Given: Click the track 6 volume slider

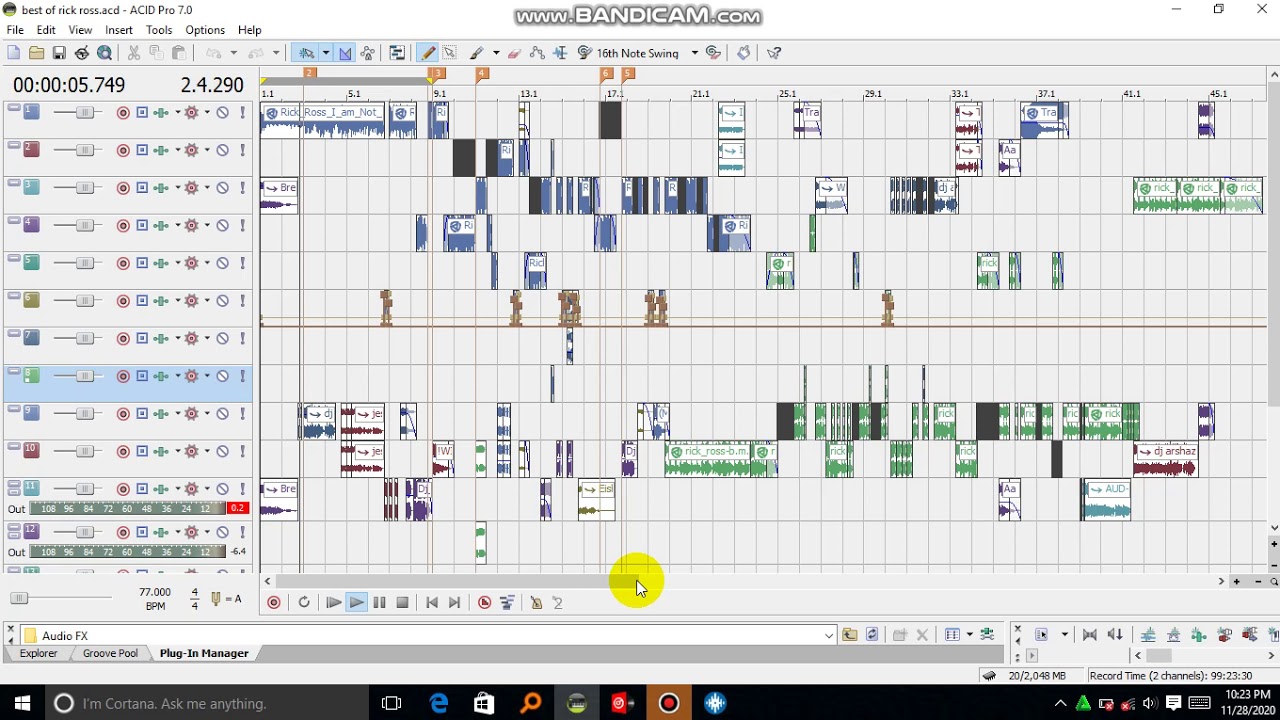Looking at the screenshot, I should 85,301.
